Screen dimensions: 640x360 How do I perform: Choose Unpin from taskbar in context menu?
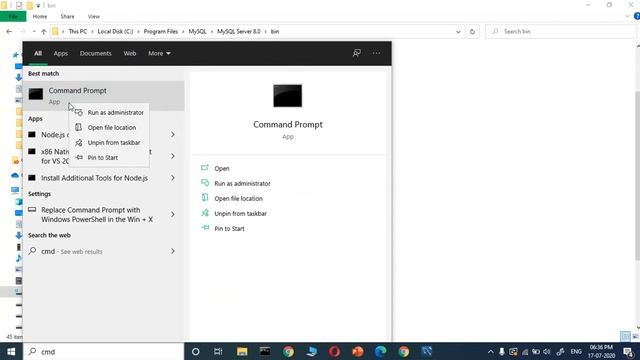(109, 142)
